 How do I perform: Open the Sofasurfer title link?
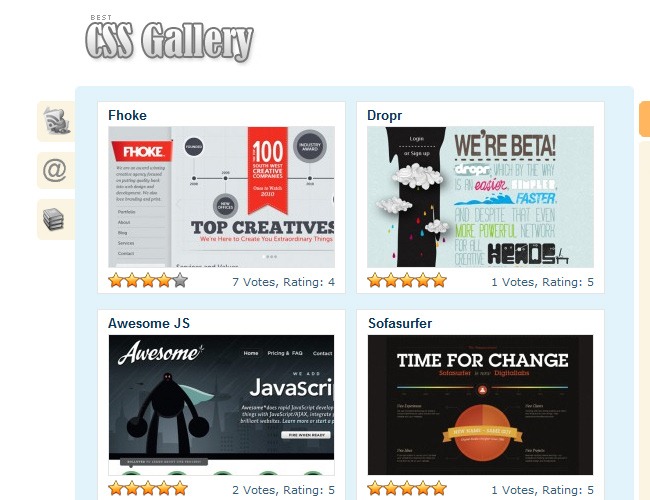click(x=400, y=323)
